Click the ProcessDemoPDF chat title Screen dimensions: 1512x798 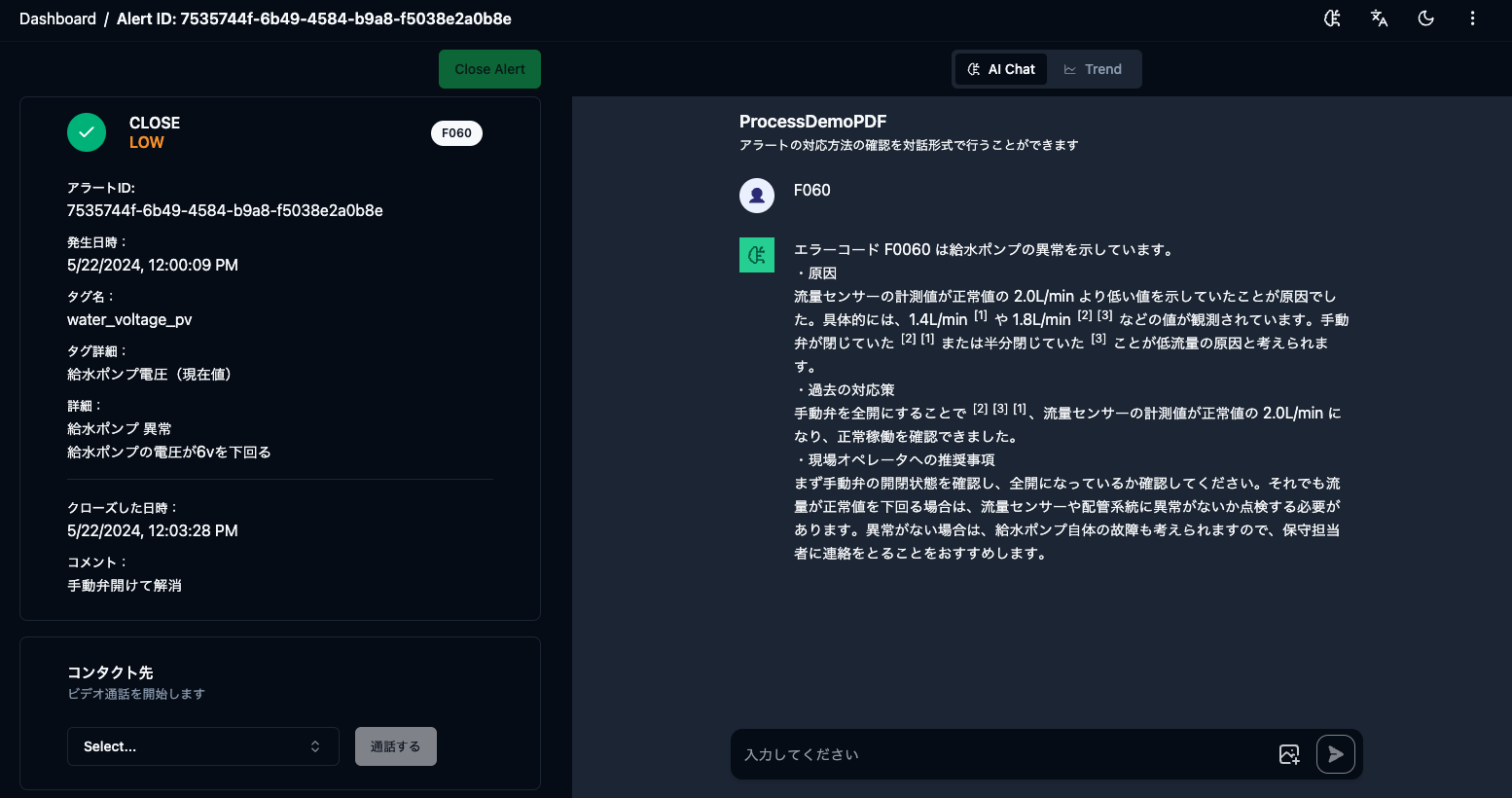click(x=812, y=122)
